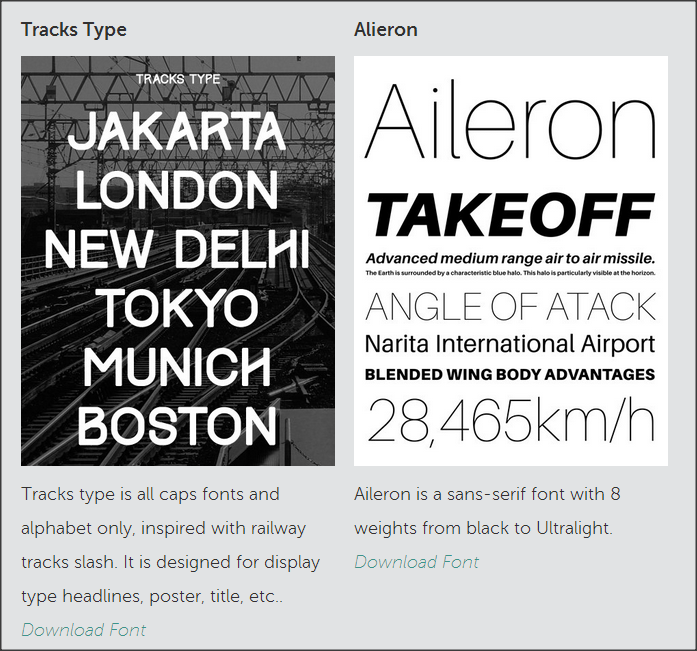
Task: Open the Aileron font specimen thumbnail
Action: tap(511, 261)
